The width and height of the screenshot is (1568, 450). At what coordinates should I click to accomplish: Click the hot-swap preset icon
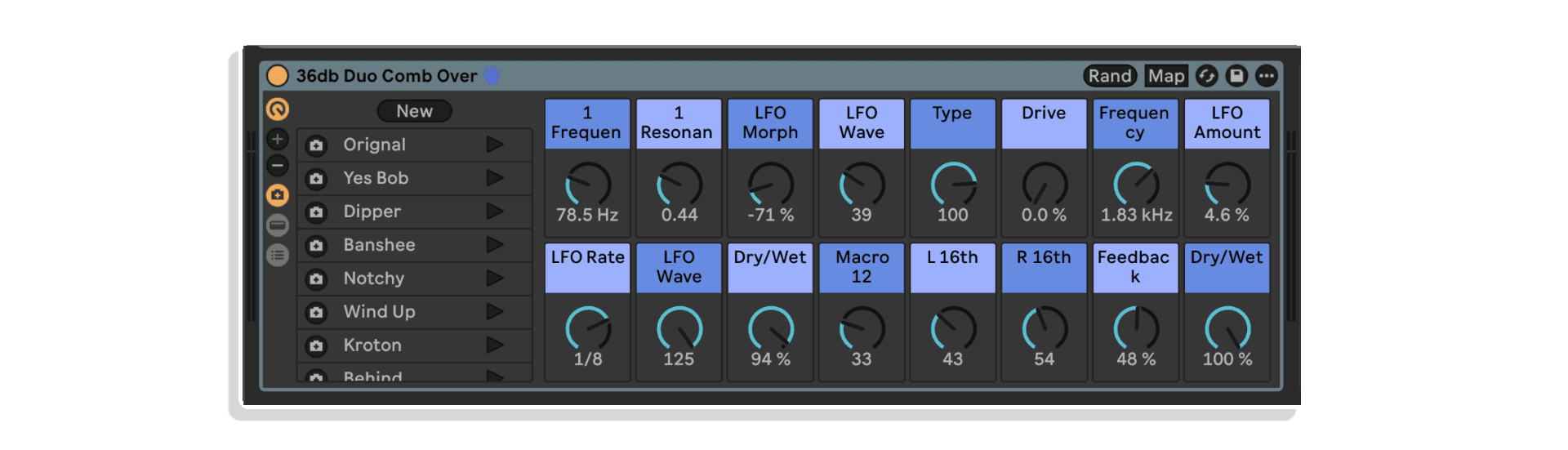click(x=1207, y=76)
